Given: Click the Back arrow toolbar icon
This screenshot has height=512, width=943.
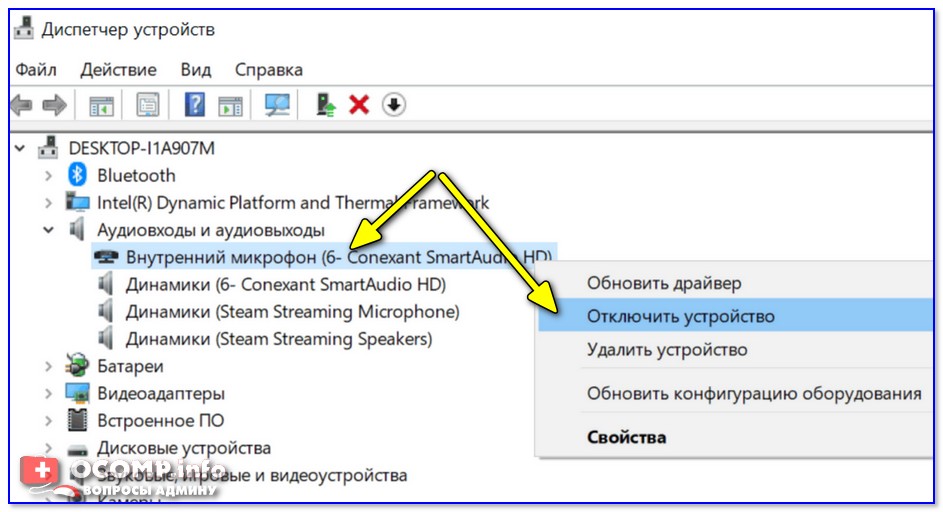Looking at the screenshot, I should [x=22, y=105].
